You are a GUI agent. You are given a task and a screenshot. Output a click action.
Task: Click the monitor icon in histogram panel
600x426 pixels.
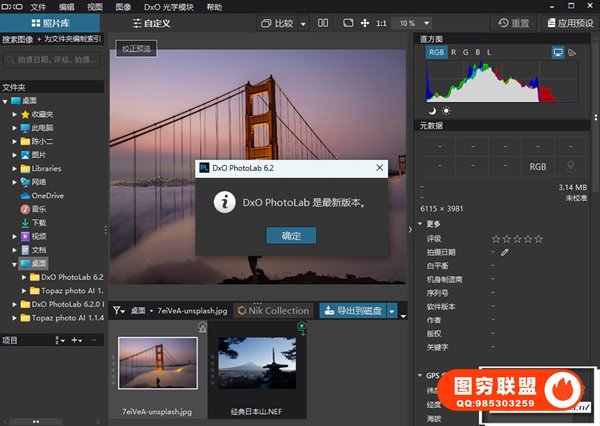tap(558, 52)
